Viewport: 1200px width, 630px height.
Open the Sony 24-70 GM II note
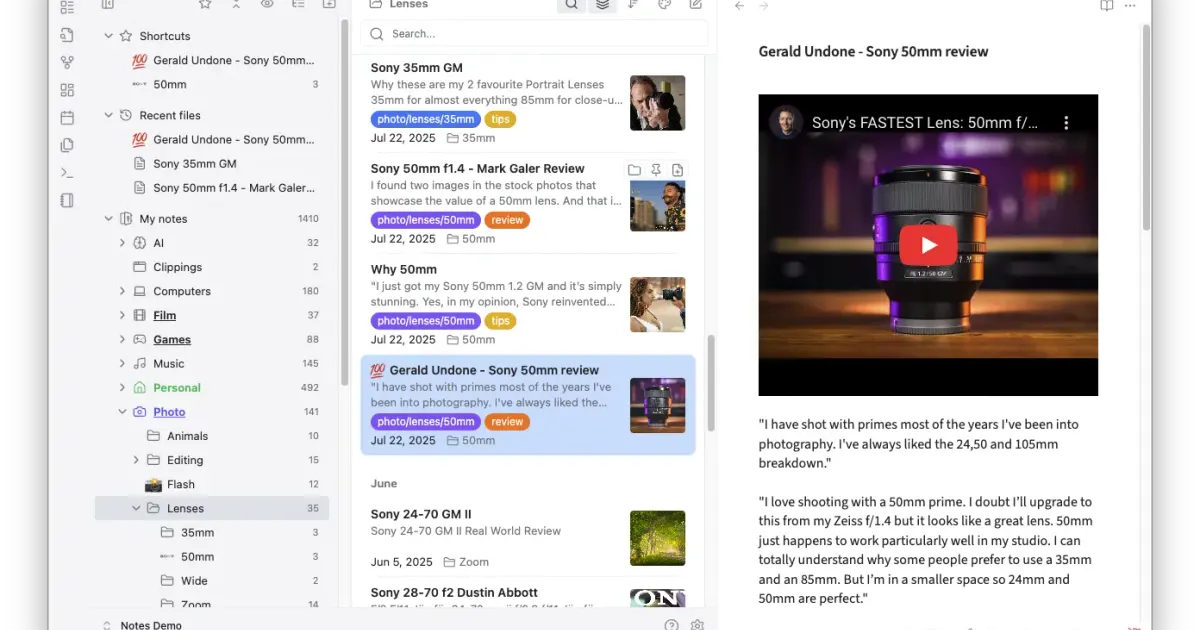tap(528, 538)
